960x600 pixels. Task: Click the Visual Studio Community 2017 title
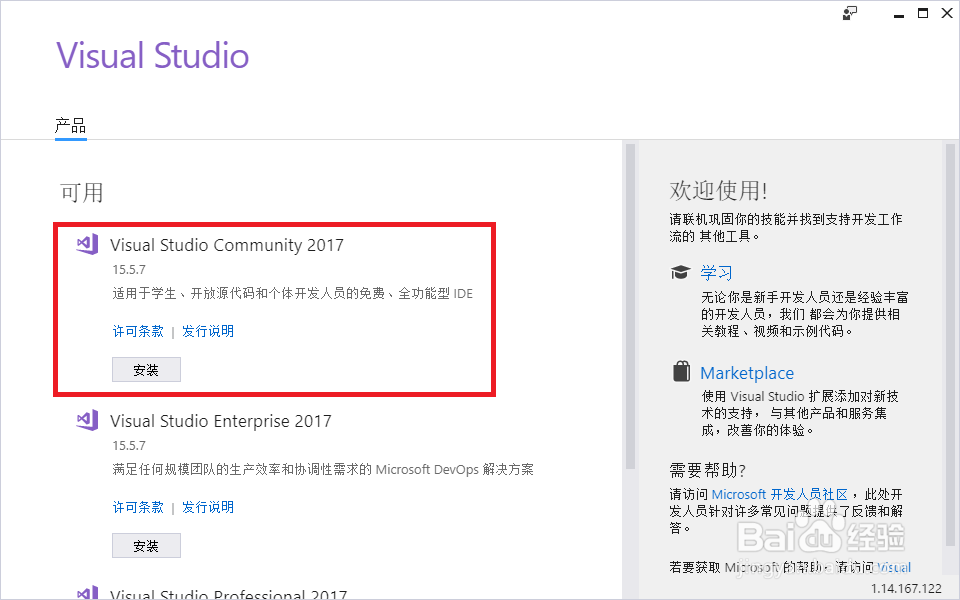227,245
